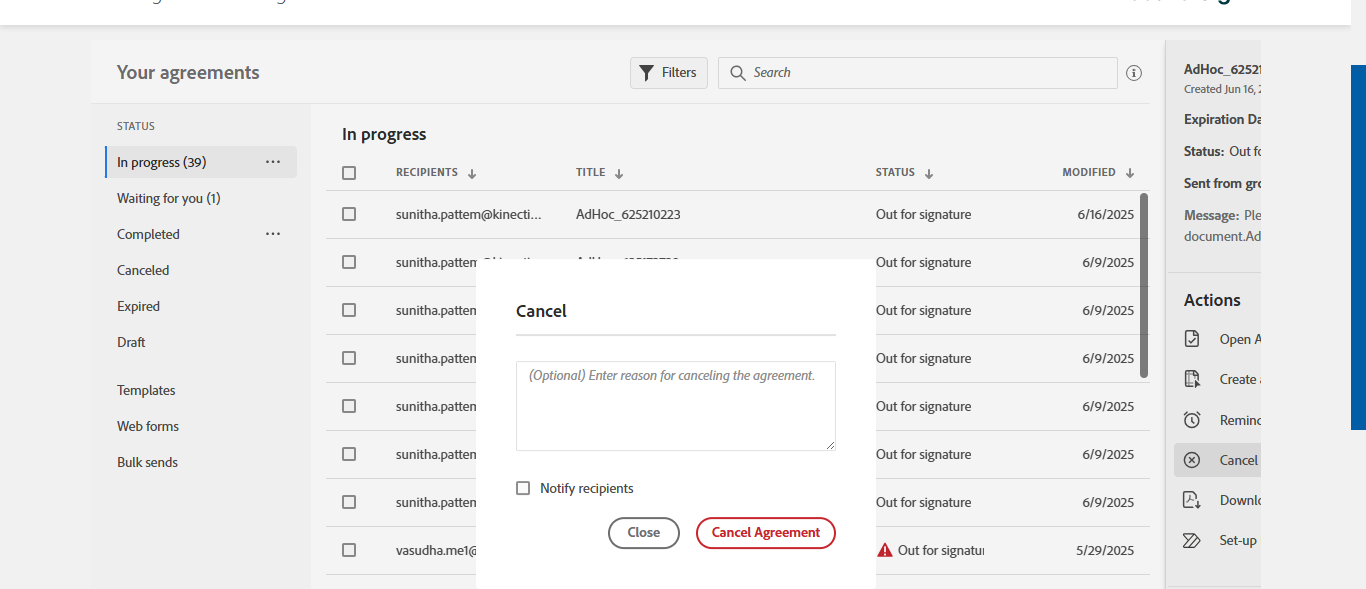The image size is (1366, 589).
Task: Click the Remind clock icon in Actions
Action: click(1192, 420)
